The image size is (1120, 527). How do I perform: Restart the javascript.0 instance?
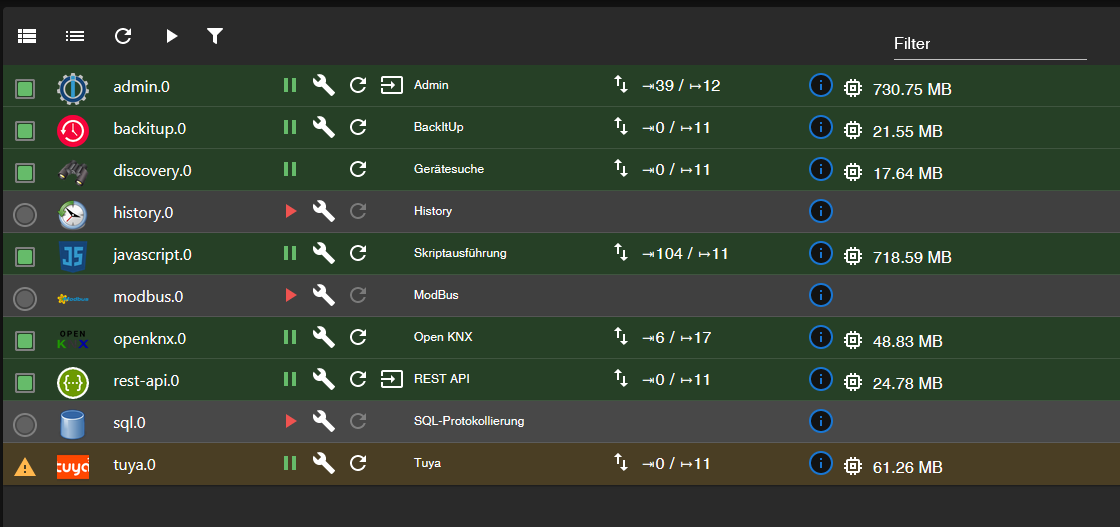(358, 253)
